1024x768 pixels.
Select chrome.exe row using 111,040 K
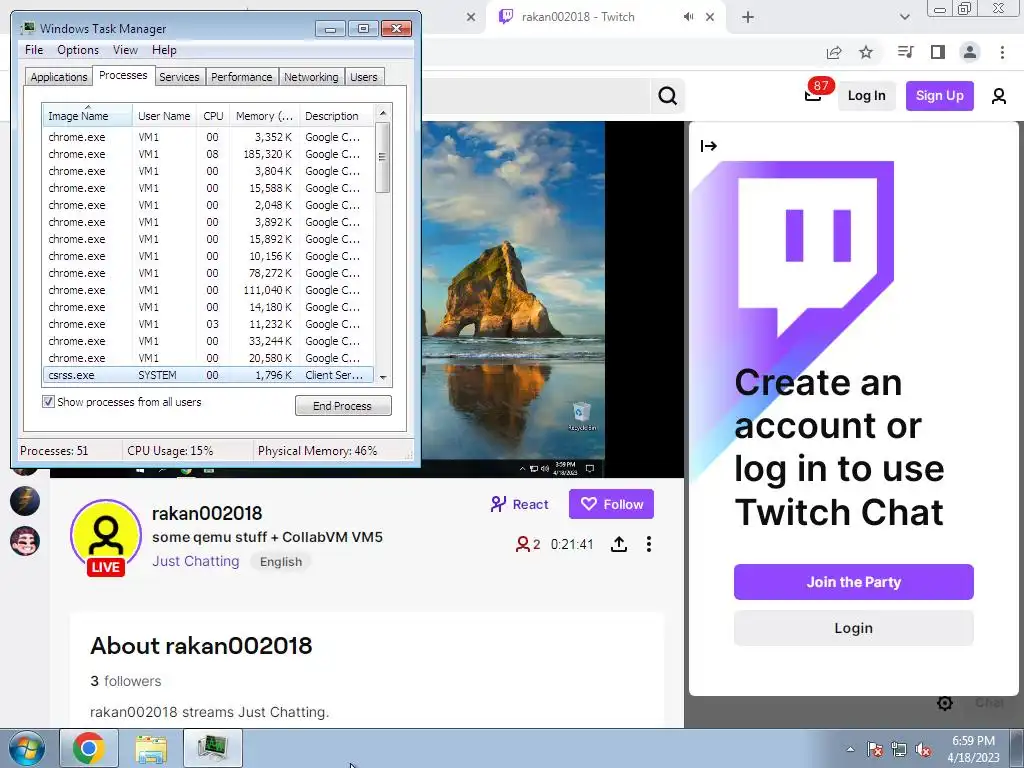[208, 290]
